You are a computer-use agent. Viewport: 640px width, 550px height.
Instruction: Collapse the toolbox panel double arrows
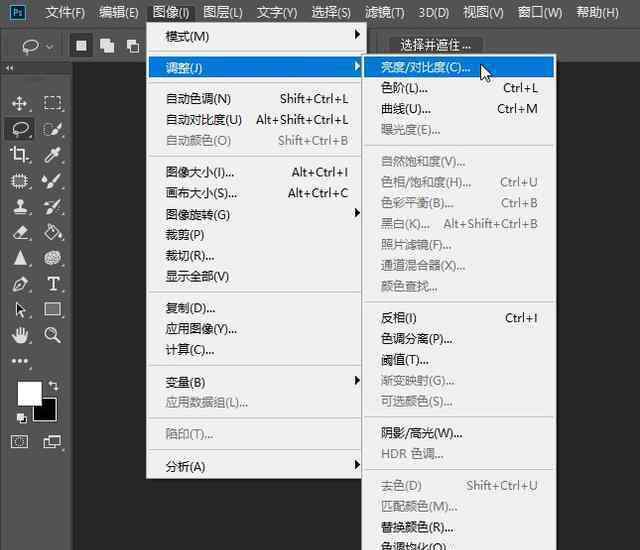tap(9, 68)
